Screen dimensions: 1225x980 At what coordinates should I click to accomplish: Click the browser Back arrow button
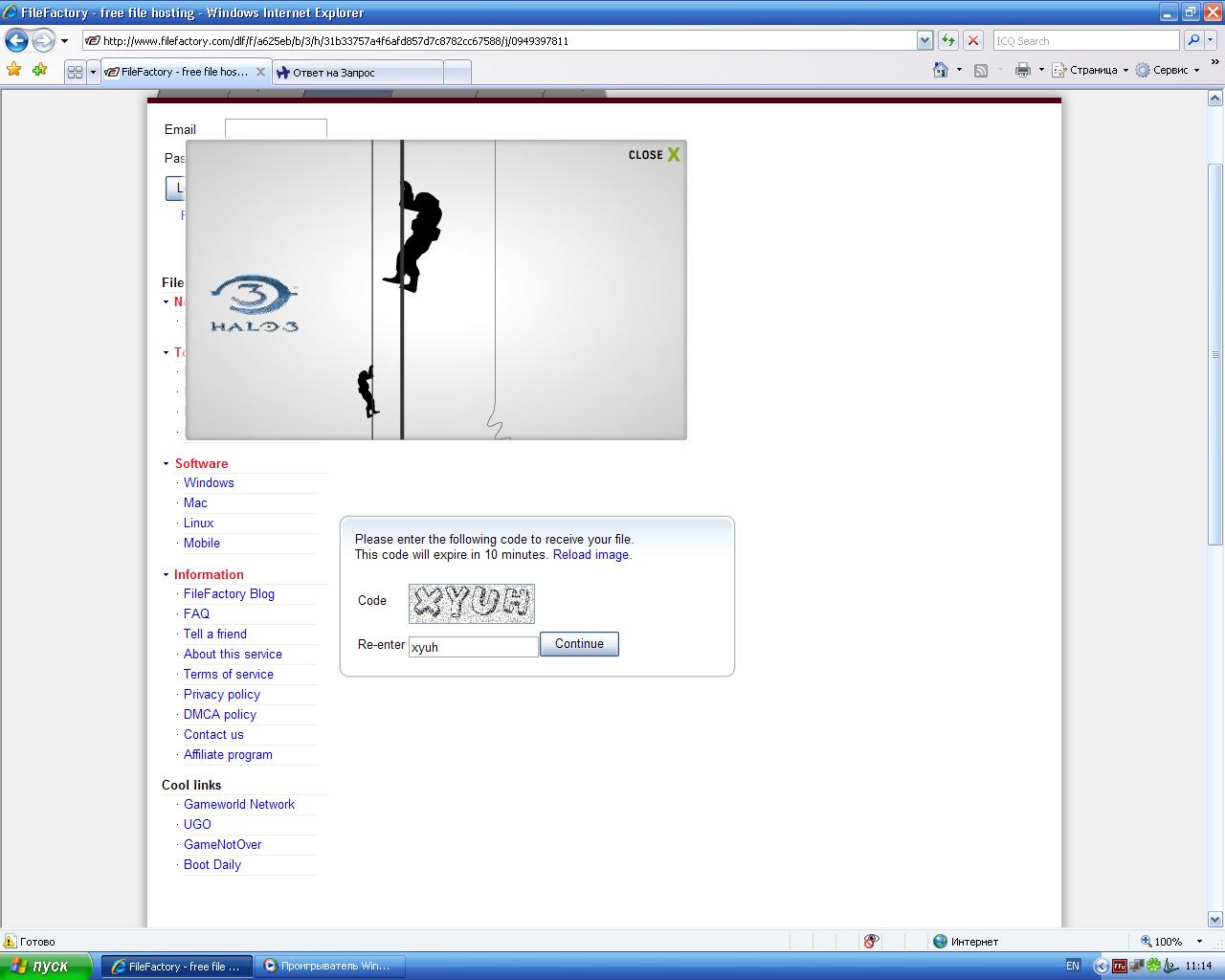16,40
